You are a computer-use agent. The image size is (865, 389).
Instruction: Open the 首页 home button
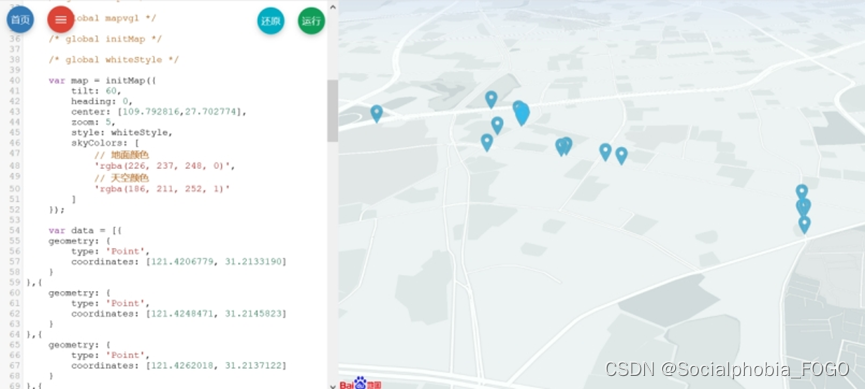(x=20, y=19)
